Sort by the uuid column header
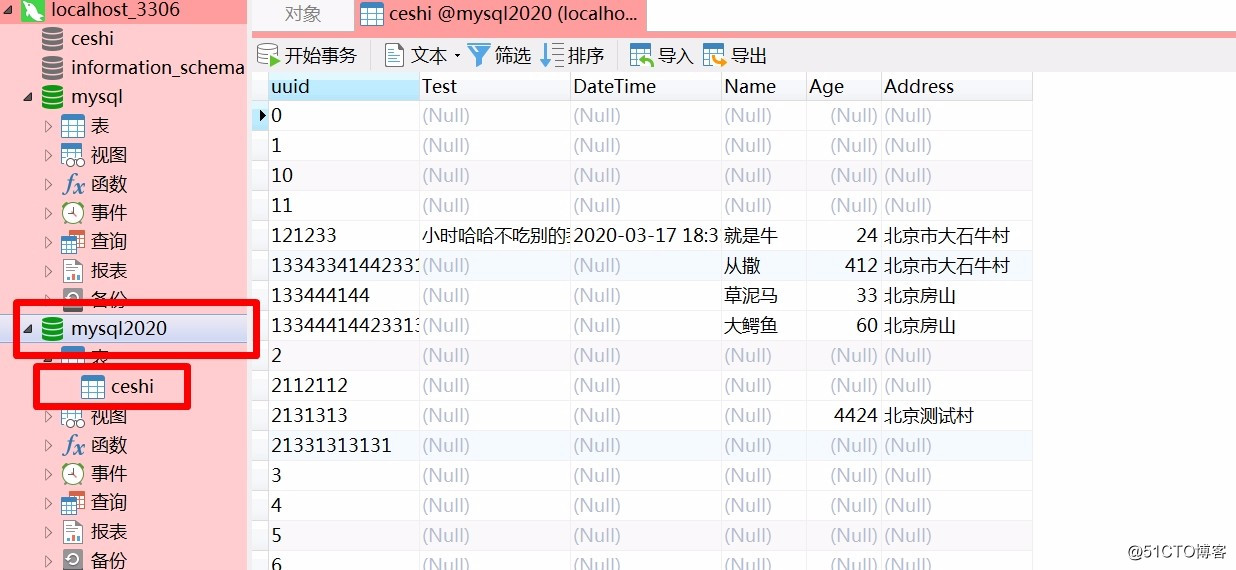Viewport: 1236px width, 570px height. pos(344,87)
